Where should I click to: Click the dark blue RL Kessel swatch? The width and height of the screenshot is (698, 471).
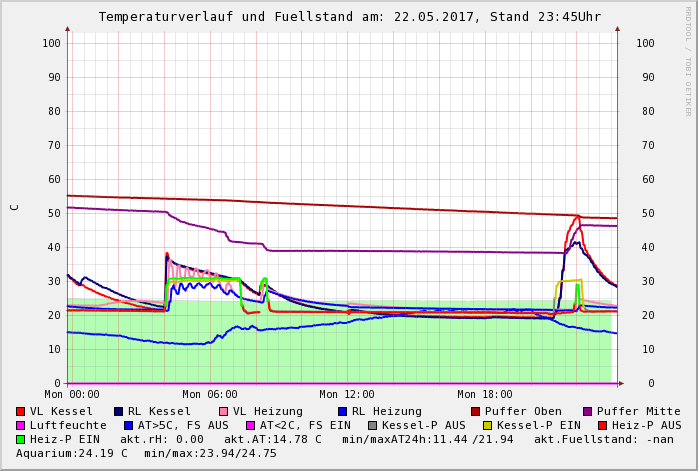[118, 411]
